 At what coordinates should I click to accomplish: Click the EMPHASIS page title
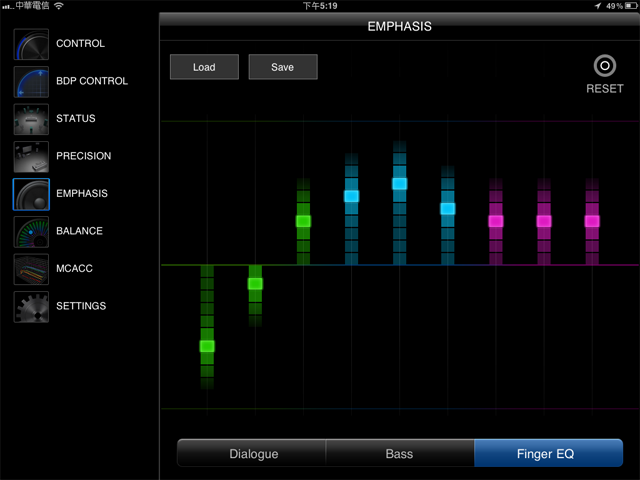(x=399, y=27)
